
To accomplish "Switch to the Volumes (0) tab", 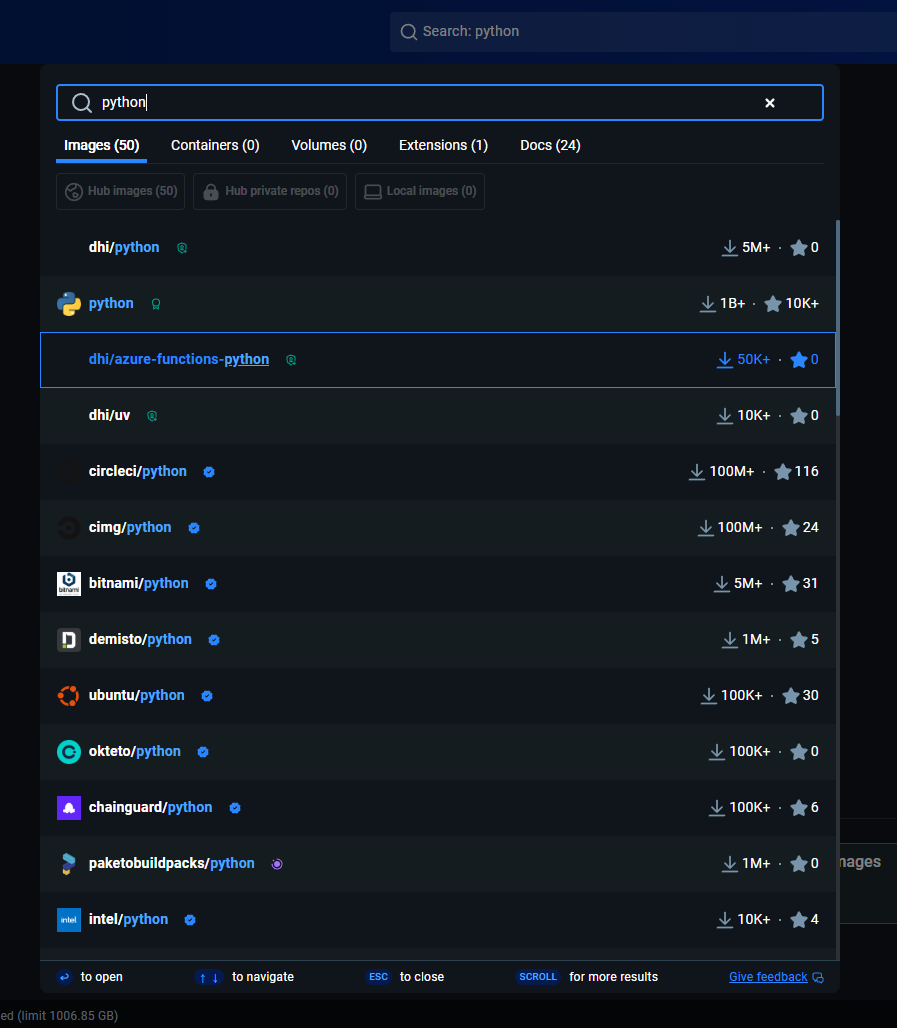I will [329, 146].
